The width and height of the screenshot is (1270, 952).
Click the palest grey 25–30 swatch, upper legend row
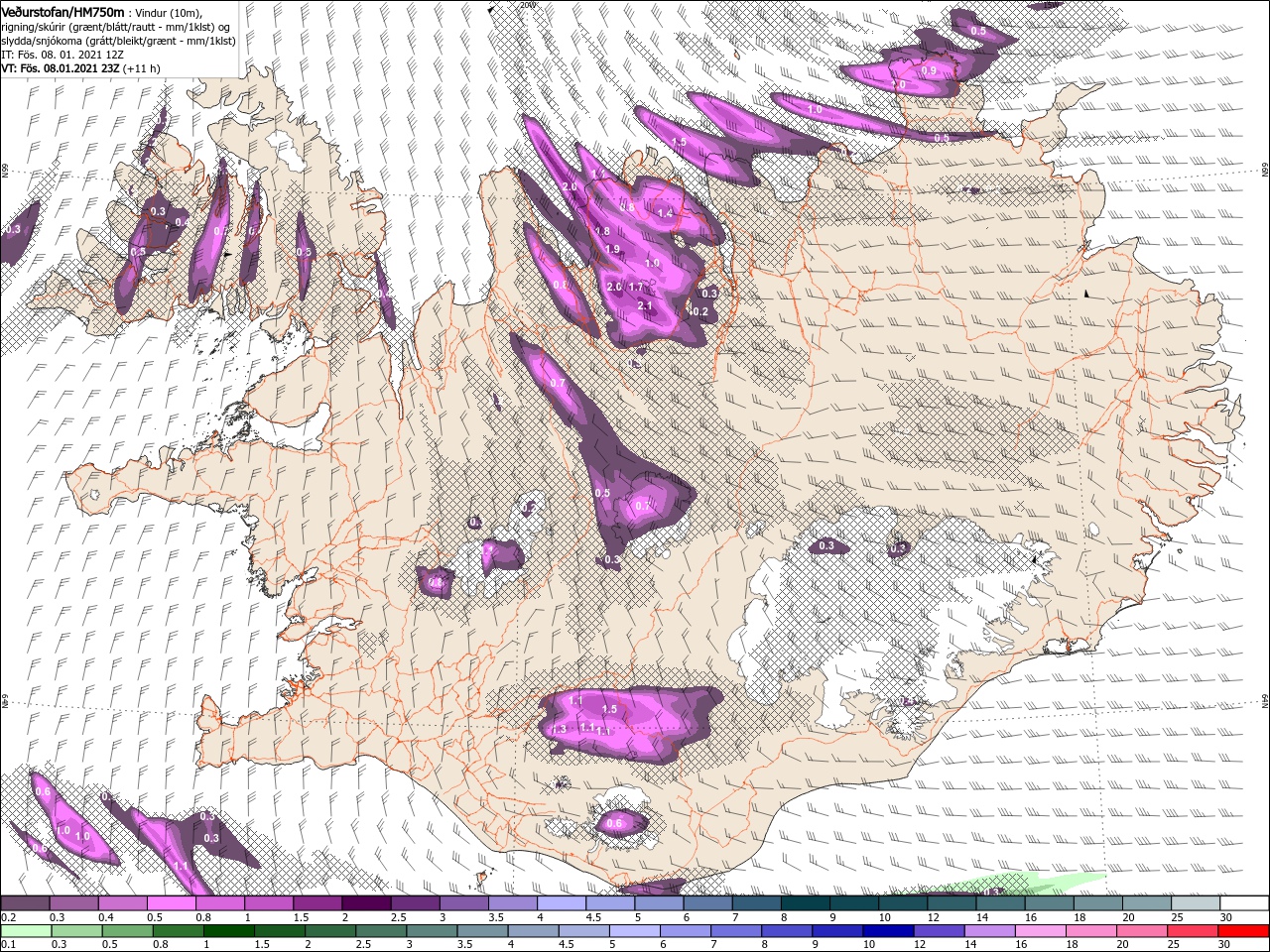(1195, 903)
